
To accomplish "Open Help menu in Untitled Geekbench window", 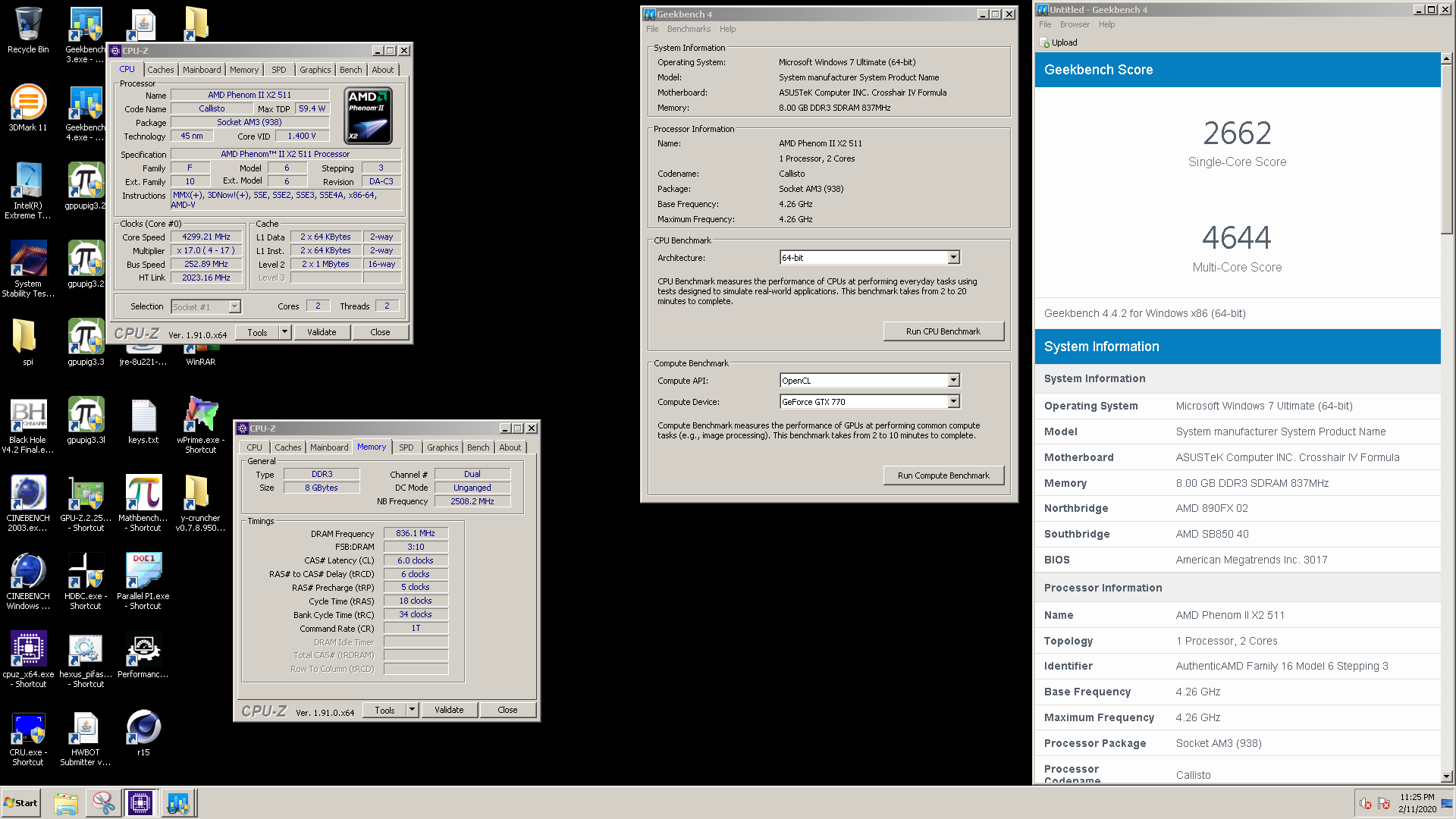I will [x=1106, y=24].
